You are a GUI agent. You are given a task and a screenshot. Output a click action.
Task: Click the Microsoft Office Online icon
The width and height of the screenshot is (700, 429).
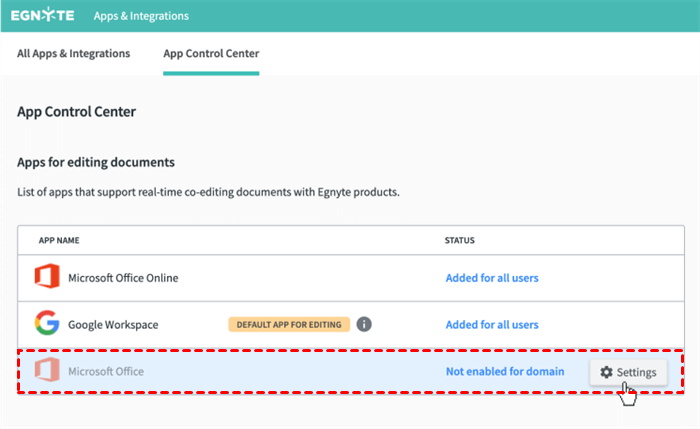46,277
